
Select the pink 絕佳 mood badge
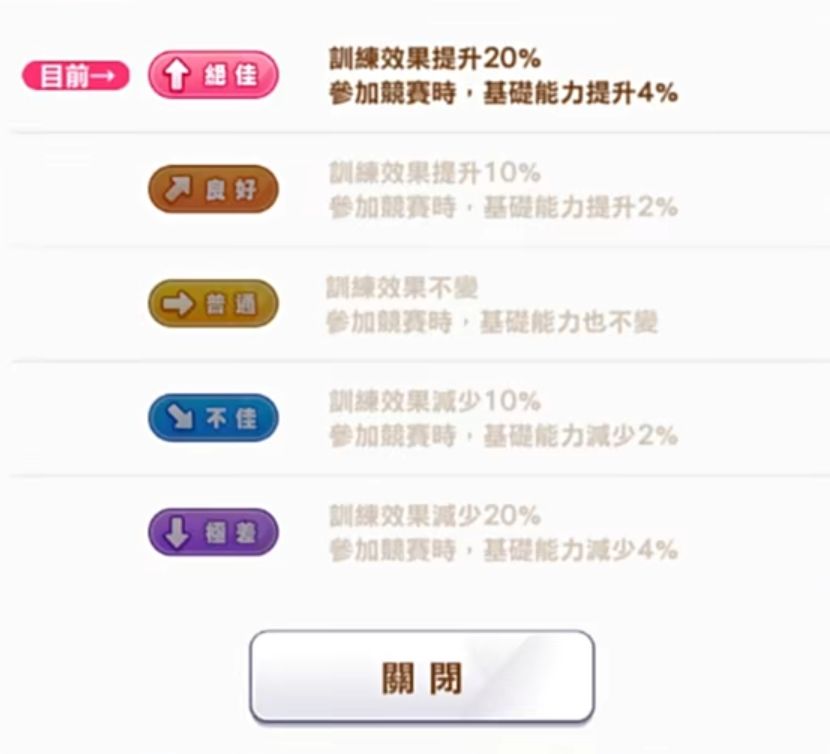pyautogui.click(x=213, y=76)
